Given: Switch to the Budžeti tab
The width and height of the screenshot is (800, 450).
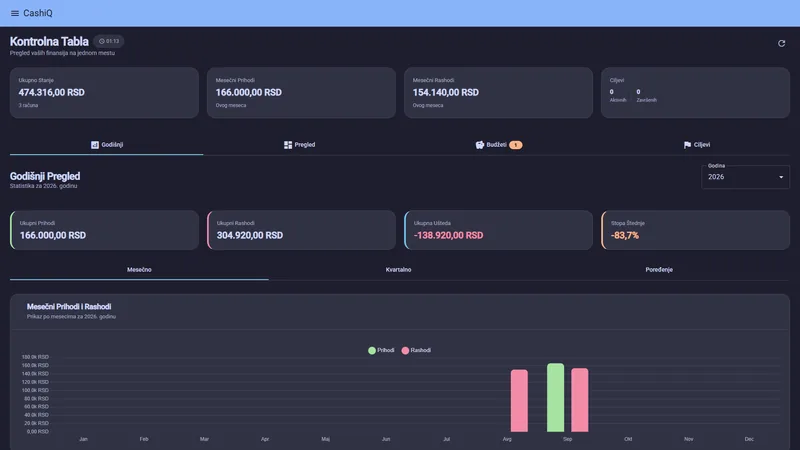Looking at the screenshot, I should pyautogui.click(x=498, y=145).
